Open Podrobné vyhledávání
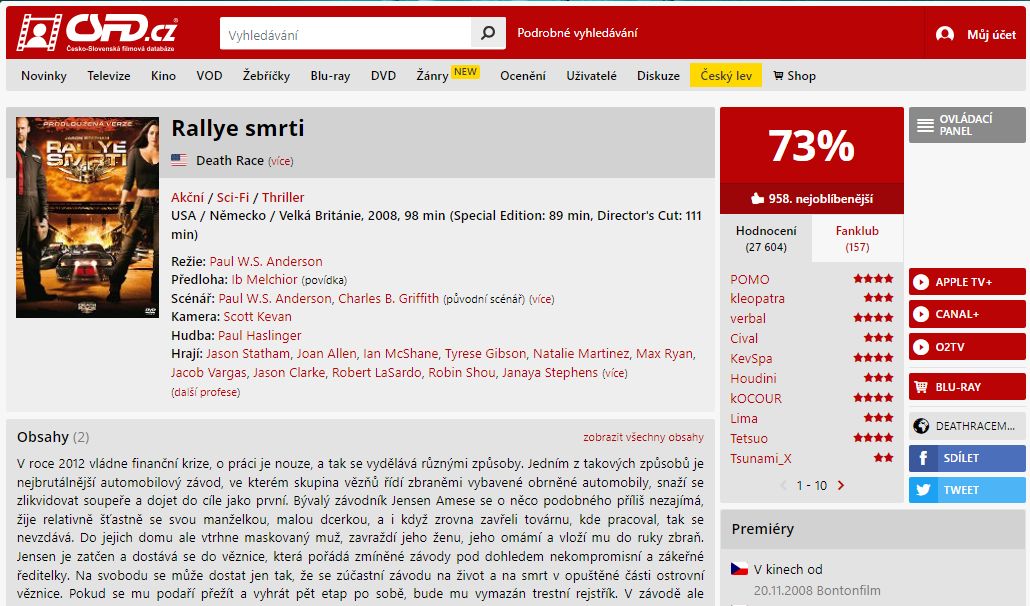This screenshot has height=606, width=1030. [x=577, y=33]
